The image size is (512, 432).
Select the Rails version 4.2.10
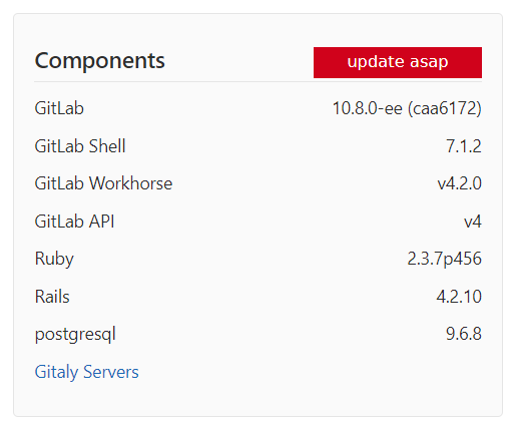[x=459, y=297]
